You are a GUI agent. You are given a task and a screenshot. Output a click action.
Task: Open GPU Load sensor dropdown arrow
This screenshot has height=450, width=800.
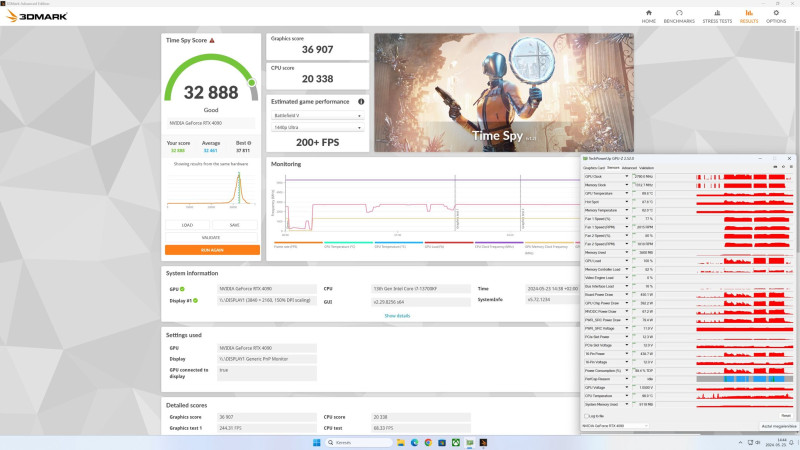coord(627,261)
